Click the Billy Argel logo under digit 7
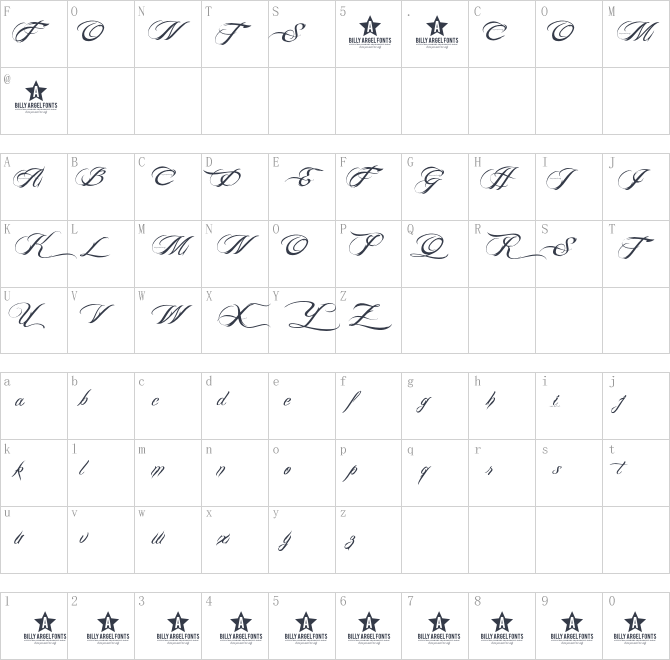This screenshot has width=670, height=660. click(x=437, y=627)
